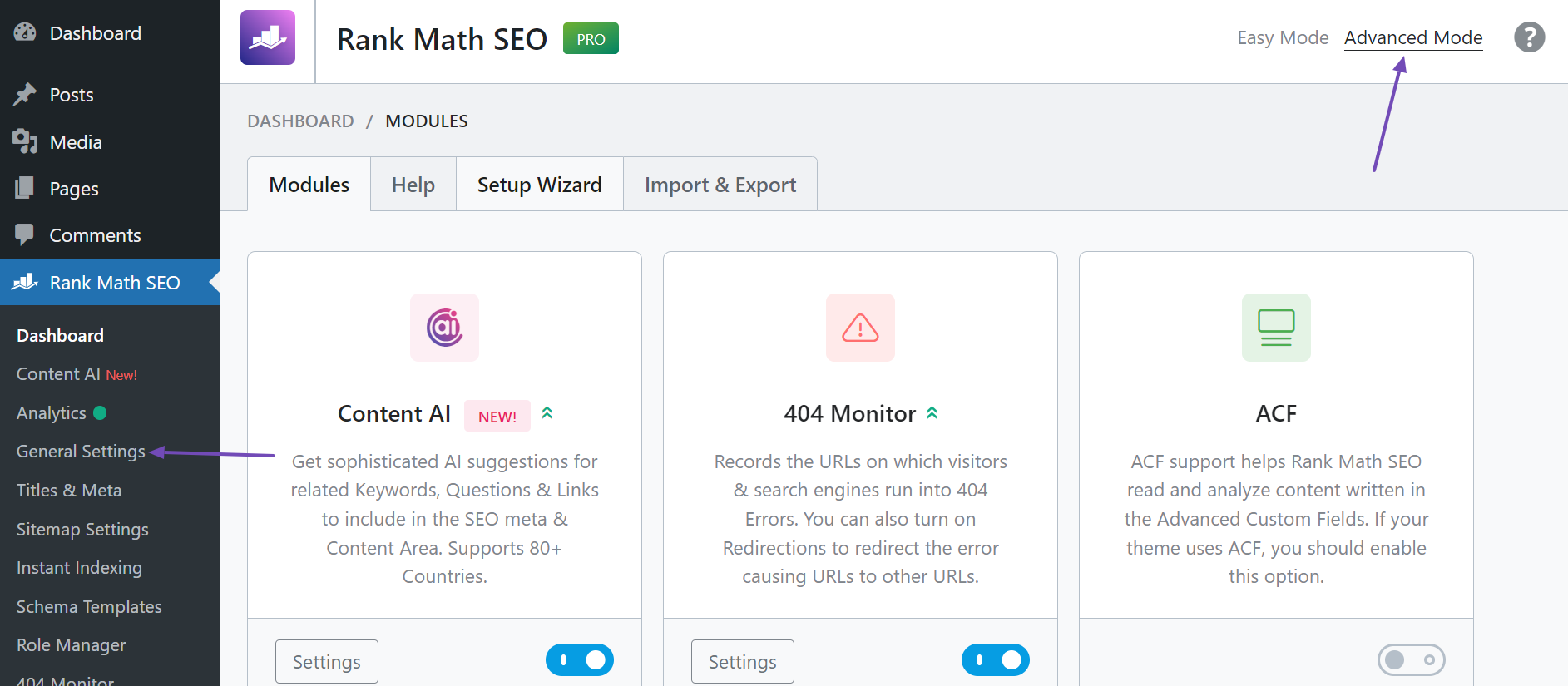The height and width of the screenshot is (686, 1568).
Task: Open Role Manager submenu item
Action: (x=72, y=645)
